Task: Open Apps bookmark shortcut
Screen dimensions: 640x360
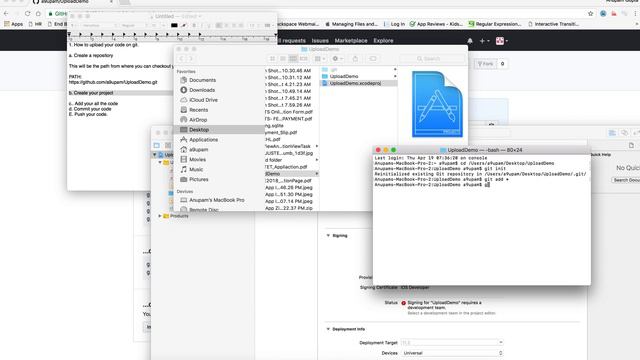Action: tap(13, 24)
